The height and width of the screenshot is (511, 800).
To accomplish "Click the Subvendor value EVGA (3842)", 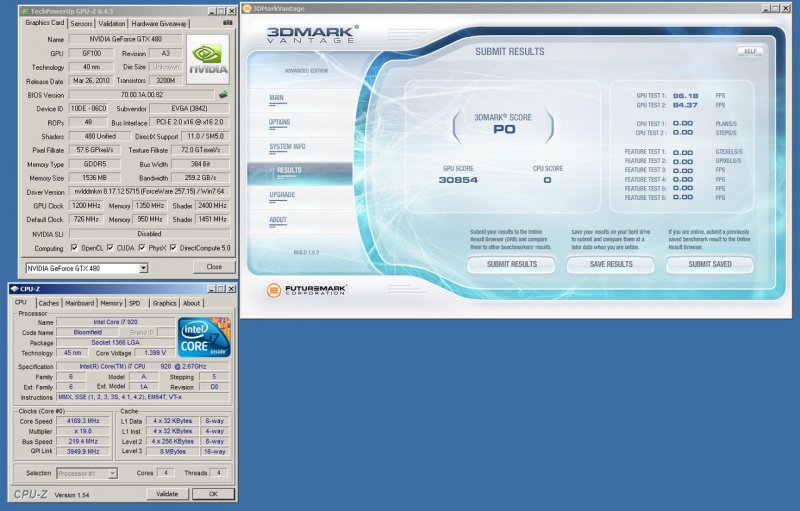I will click(189, 109).
